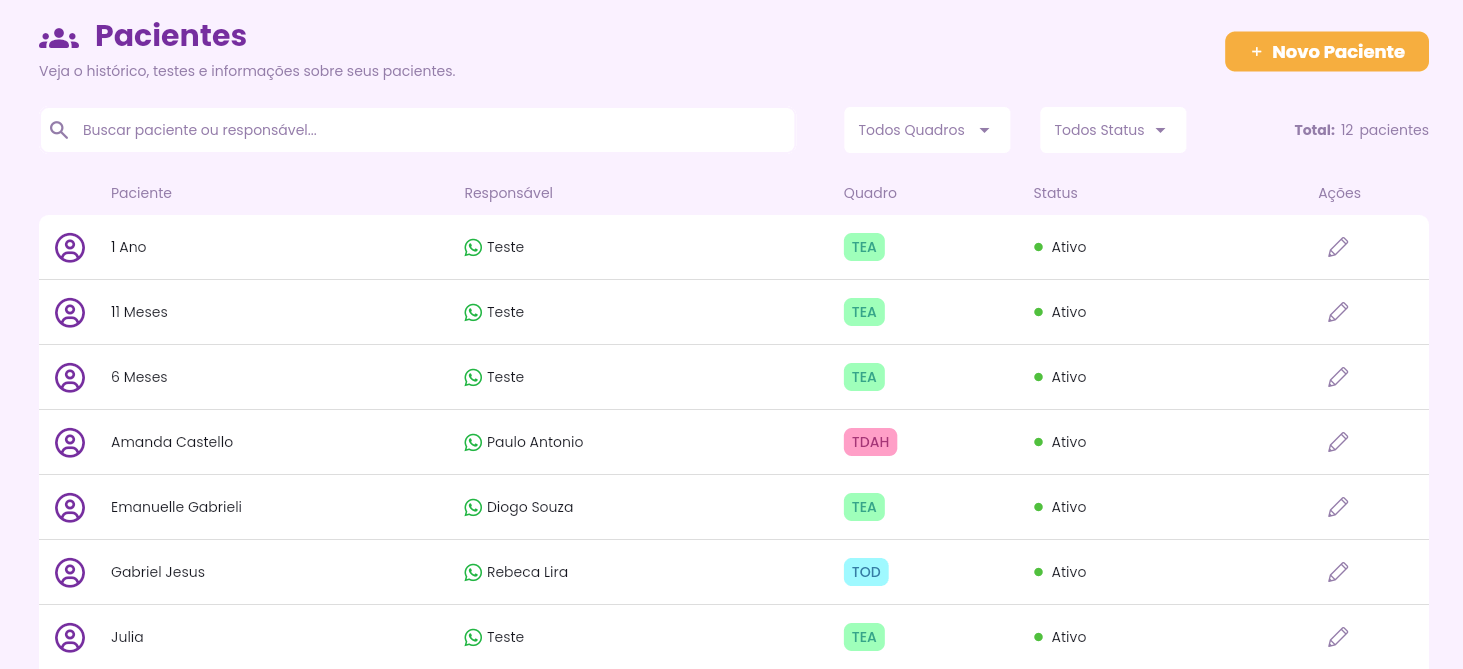Sort by Paciente column header
The image size is (1463, 669).
141,193
